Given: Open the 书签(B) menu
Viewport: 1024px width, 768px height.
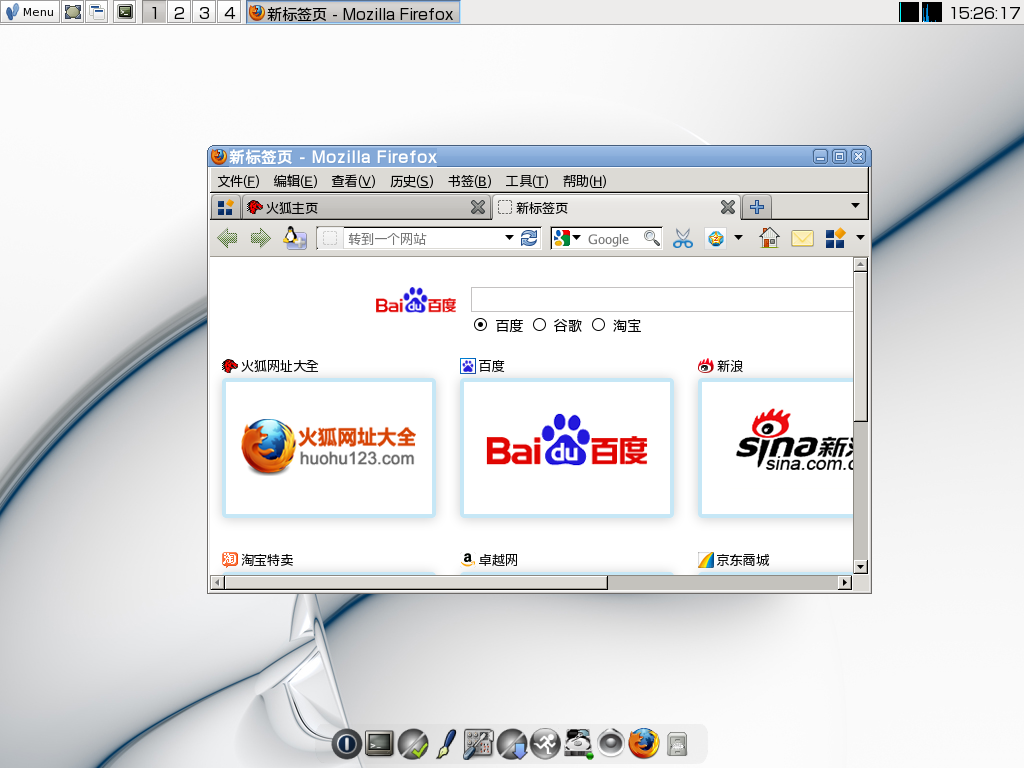Looking at the screenshot, I should (x=470, y=181).
